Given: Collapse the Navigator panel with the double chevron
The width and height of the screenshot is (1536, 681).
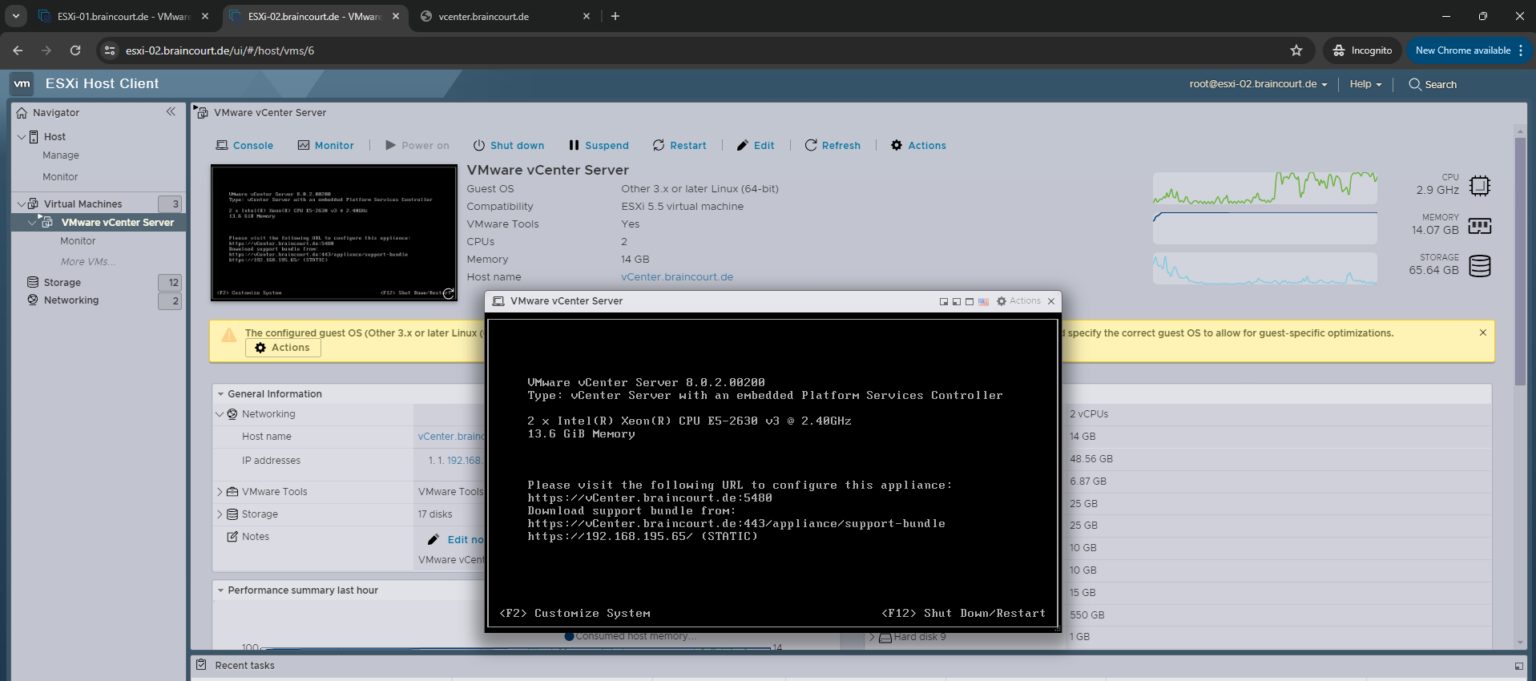Looking at the screenshot, I should (171, 111).
